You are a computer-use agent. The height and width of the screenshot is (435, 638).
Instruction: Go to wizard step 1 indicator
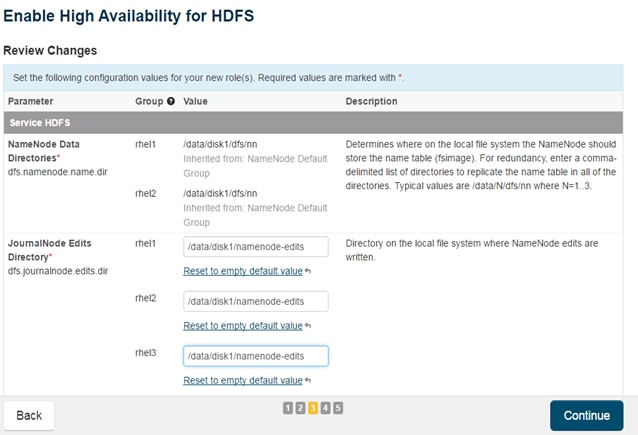(288, 408)
